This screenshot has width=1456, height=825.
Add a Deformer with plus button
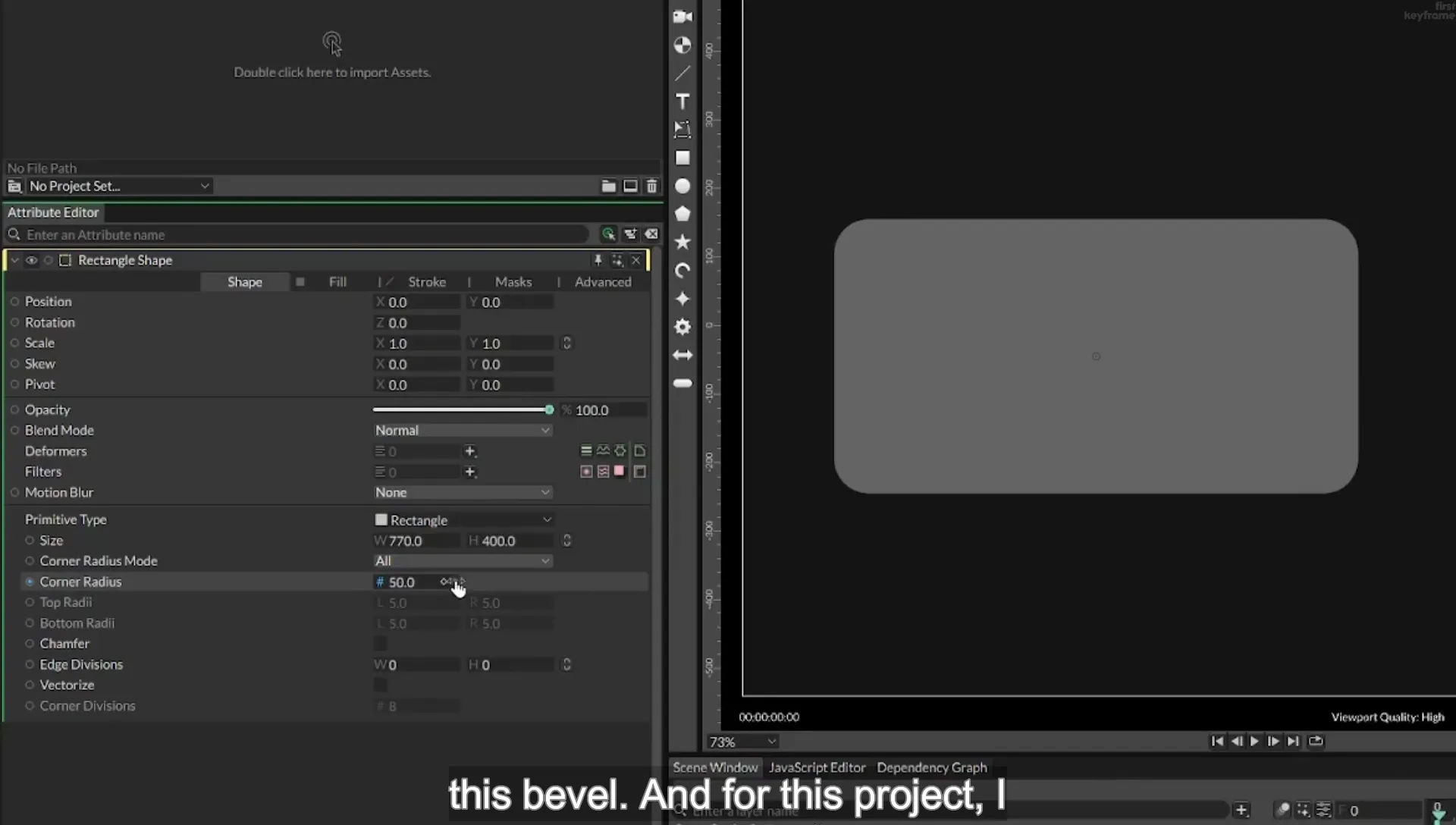click(470, 451)
